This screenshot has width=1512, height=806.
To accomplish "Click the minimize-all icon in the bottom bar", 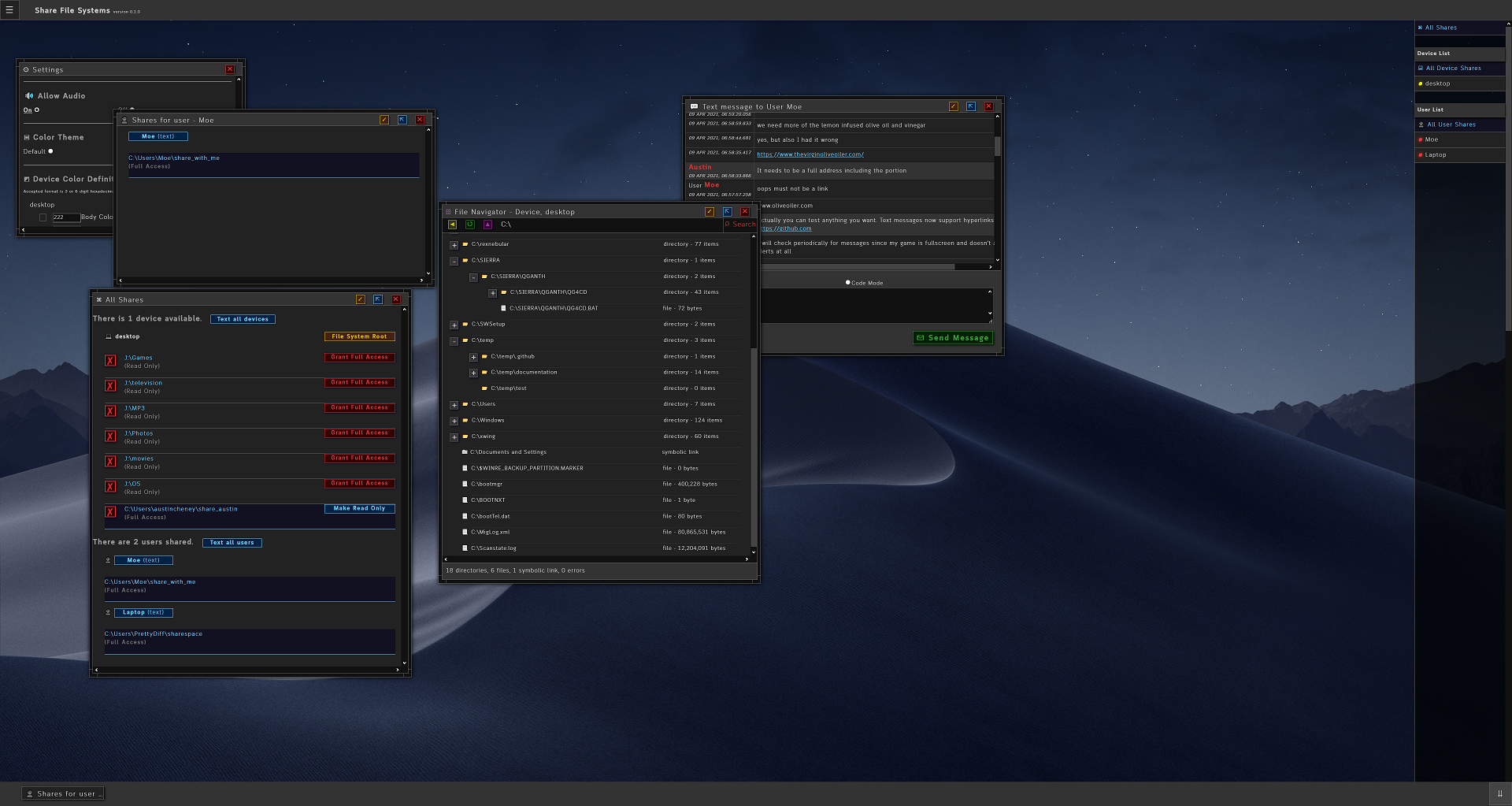I will [x=1499, y=793].
